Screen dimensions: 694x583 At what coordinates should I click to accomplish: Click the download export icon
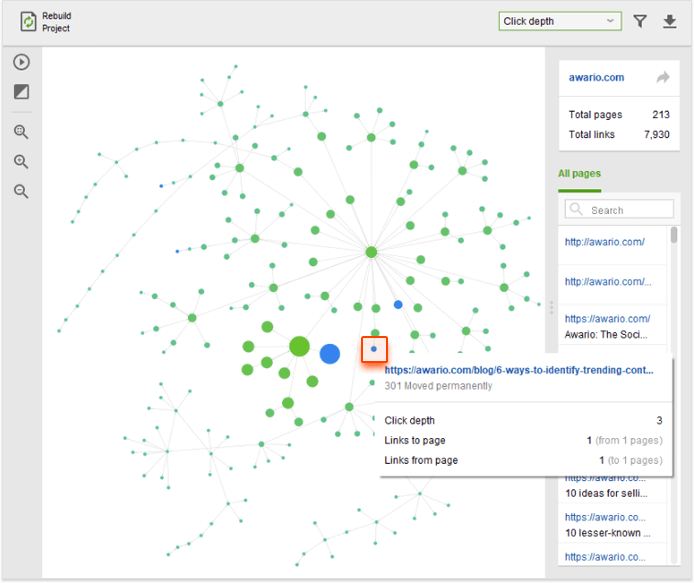(x=670, y=21)
